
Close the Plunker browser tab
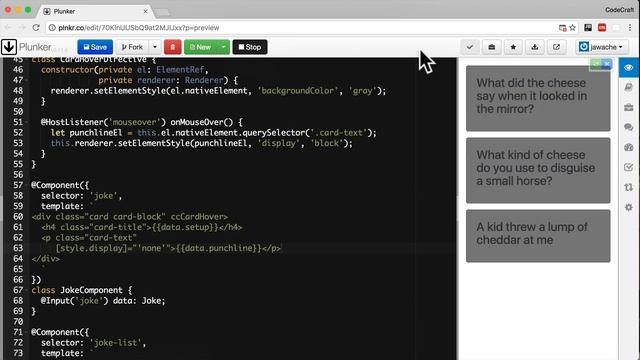(145, 11)
